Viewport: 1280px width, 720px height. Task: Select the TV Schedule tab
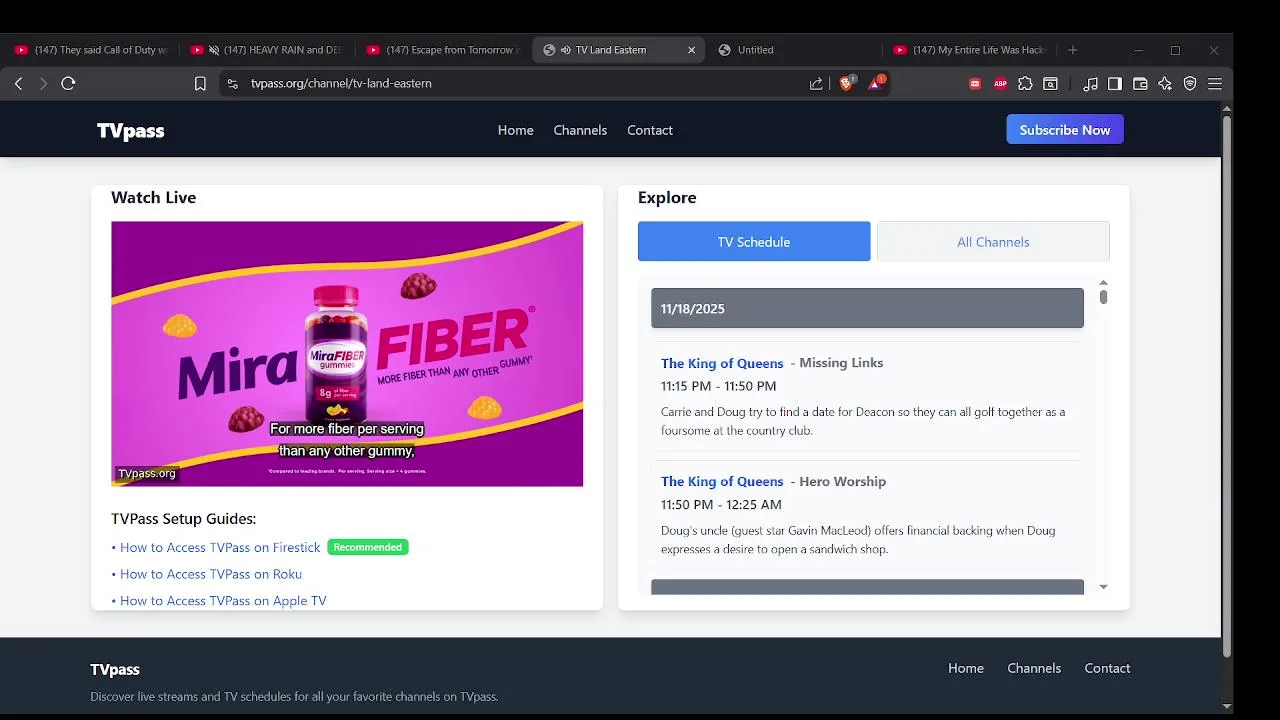[754, 242]
